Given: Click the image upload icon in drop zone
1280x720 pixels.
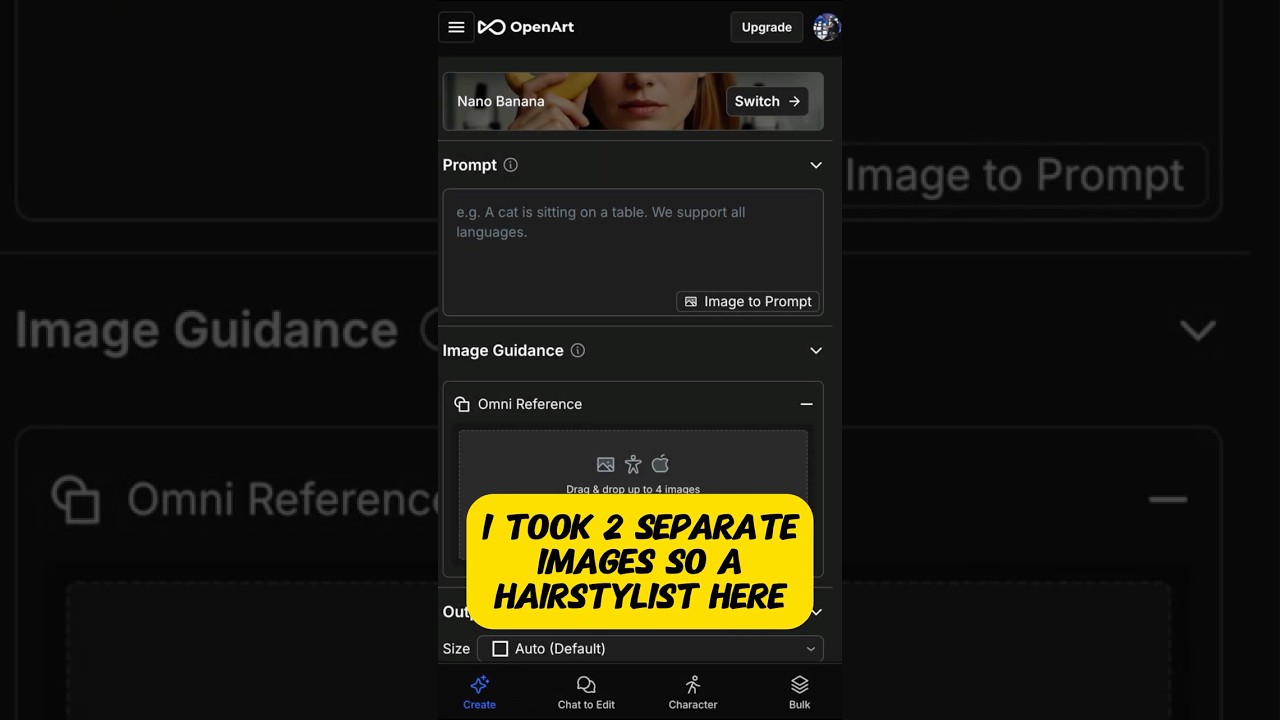Looking at the screenshot, I should point(605,464).
